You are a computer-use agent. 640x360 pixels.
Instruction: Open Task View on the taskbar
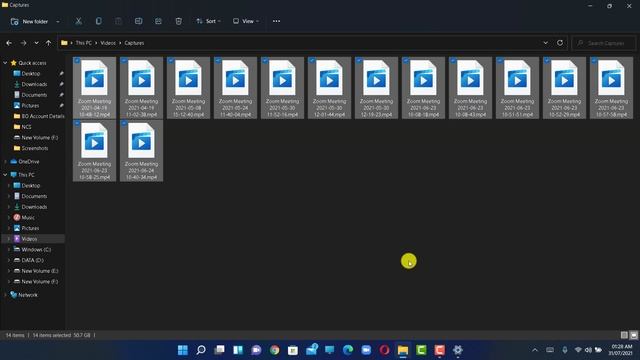[220, 350]
